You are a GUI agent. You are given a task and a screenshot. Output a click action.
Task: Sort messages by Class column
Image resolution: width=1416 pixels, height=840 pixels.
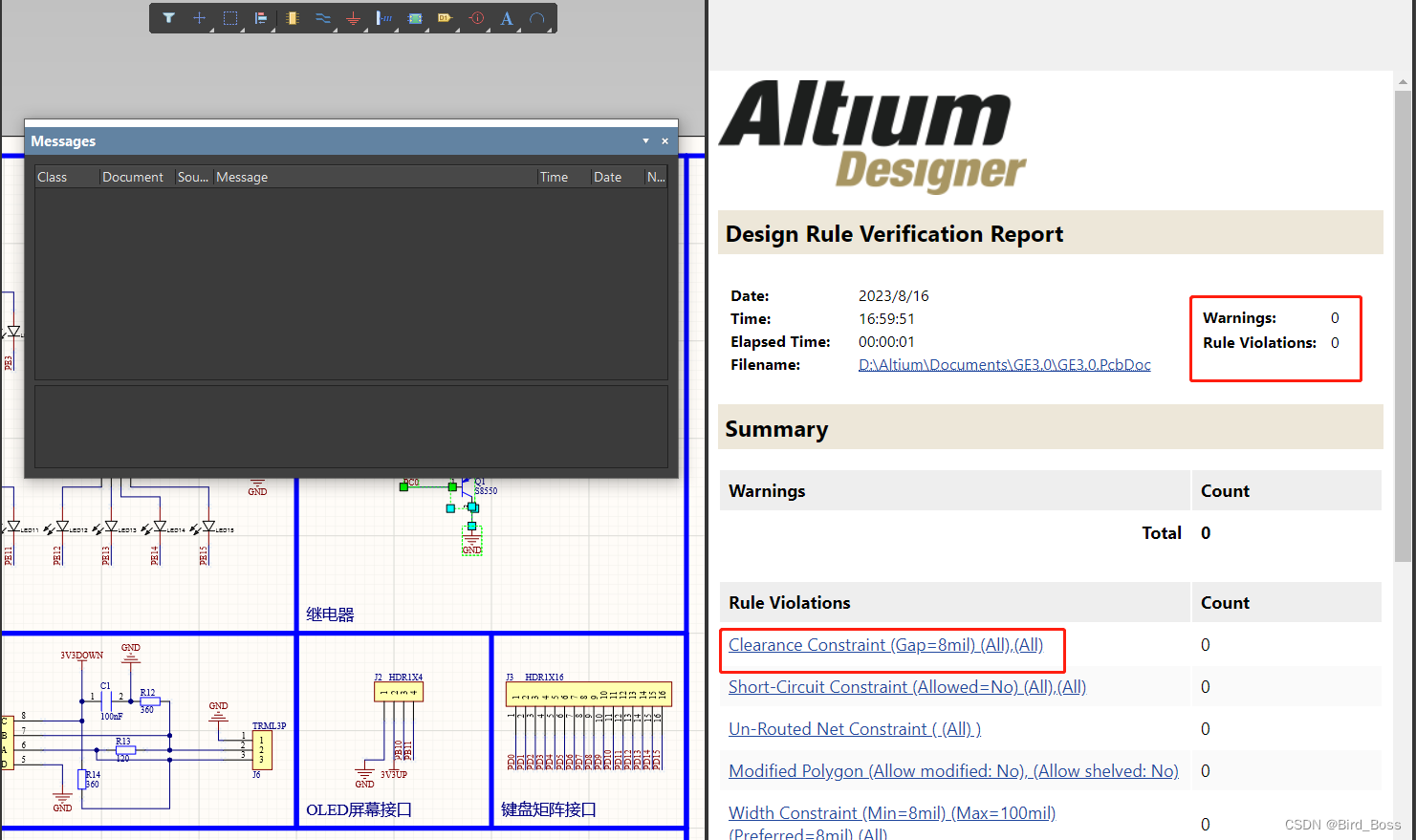(67, 177)
